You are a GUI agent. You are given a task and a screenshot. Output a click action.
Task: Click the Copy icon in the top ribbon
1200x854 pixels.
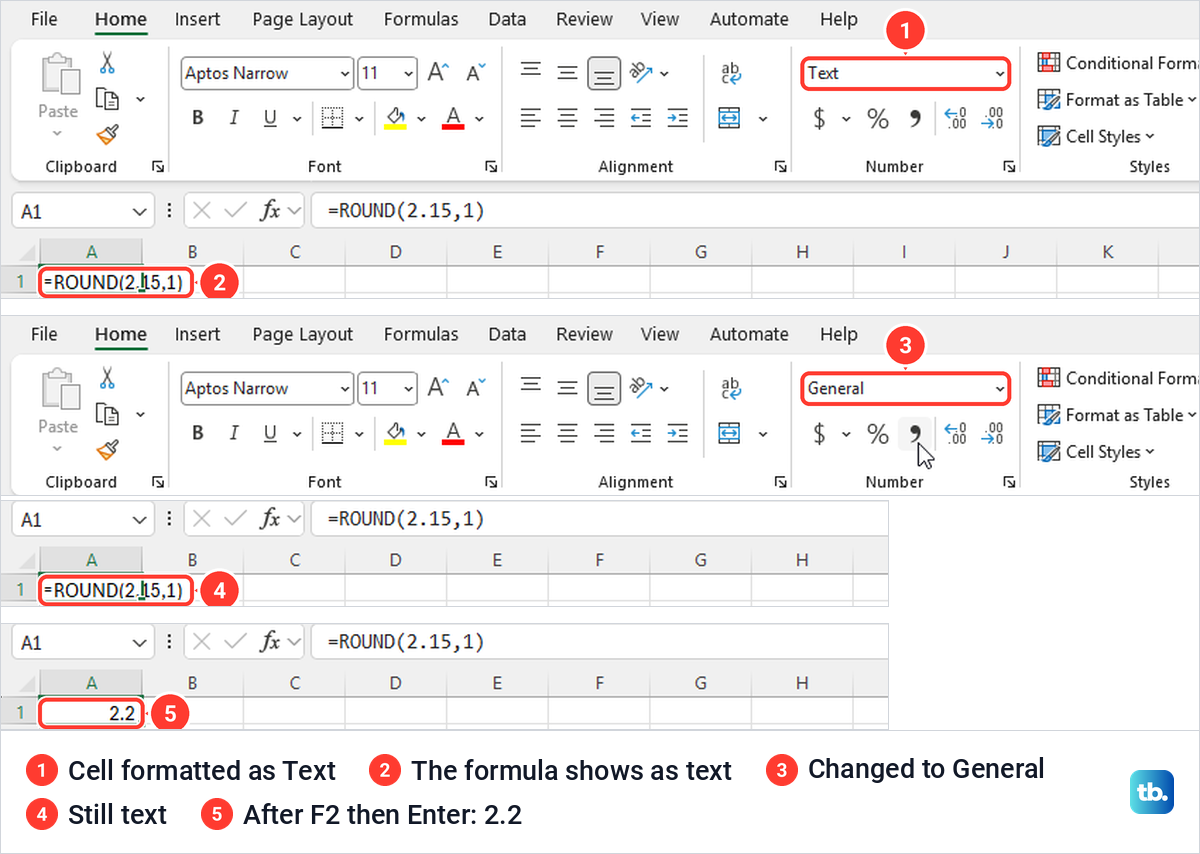coord(107,98)
